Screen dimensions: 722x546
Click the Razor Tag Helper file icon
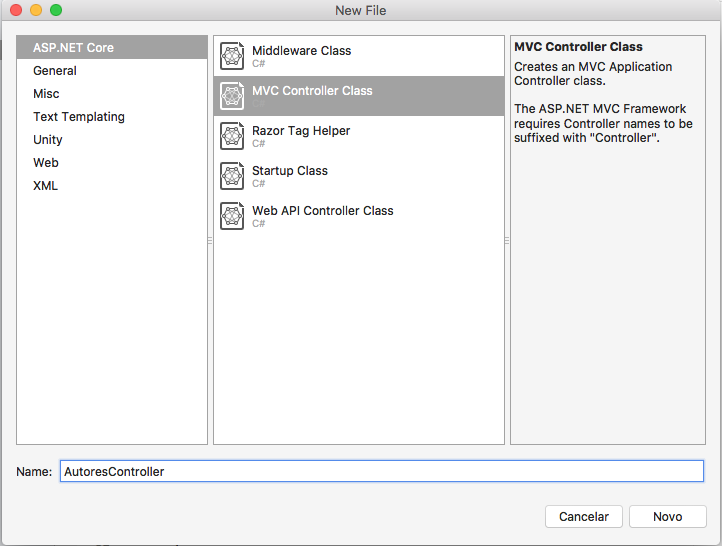(232, 136)
